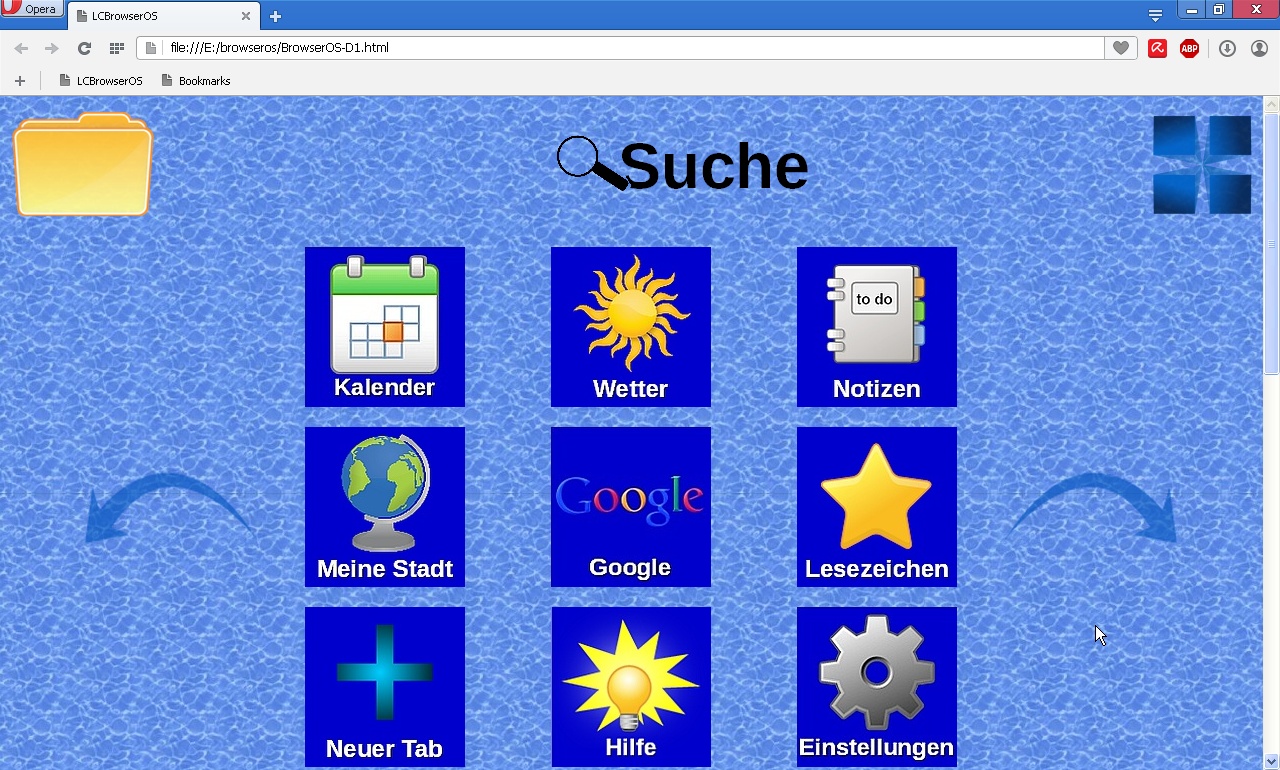Open the Adblock Plus ABP extension

pyautogui.click(x=1189, y=48)
